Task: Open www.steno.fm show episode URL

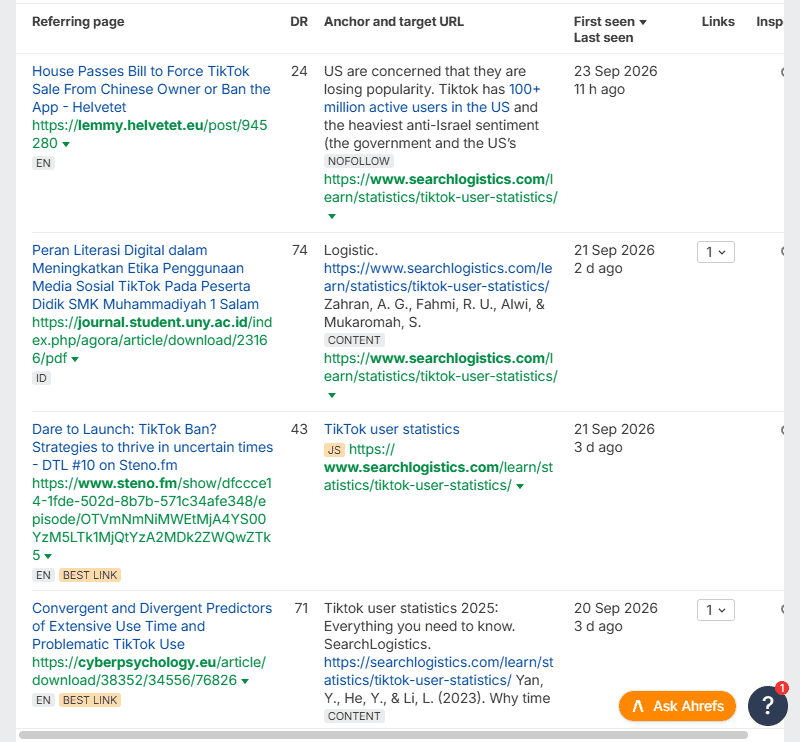Action: point(152,519)
